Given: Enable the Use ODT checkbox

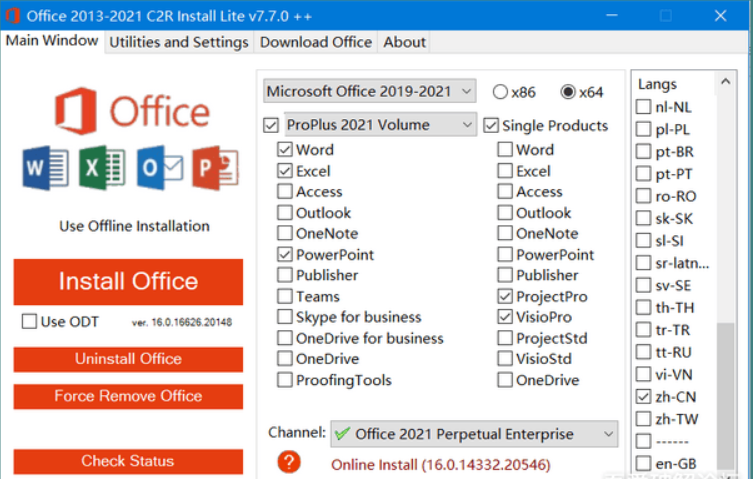Looking at the screenshot, I should (x=29, y=321).
